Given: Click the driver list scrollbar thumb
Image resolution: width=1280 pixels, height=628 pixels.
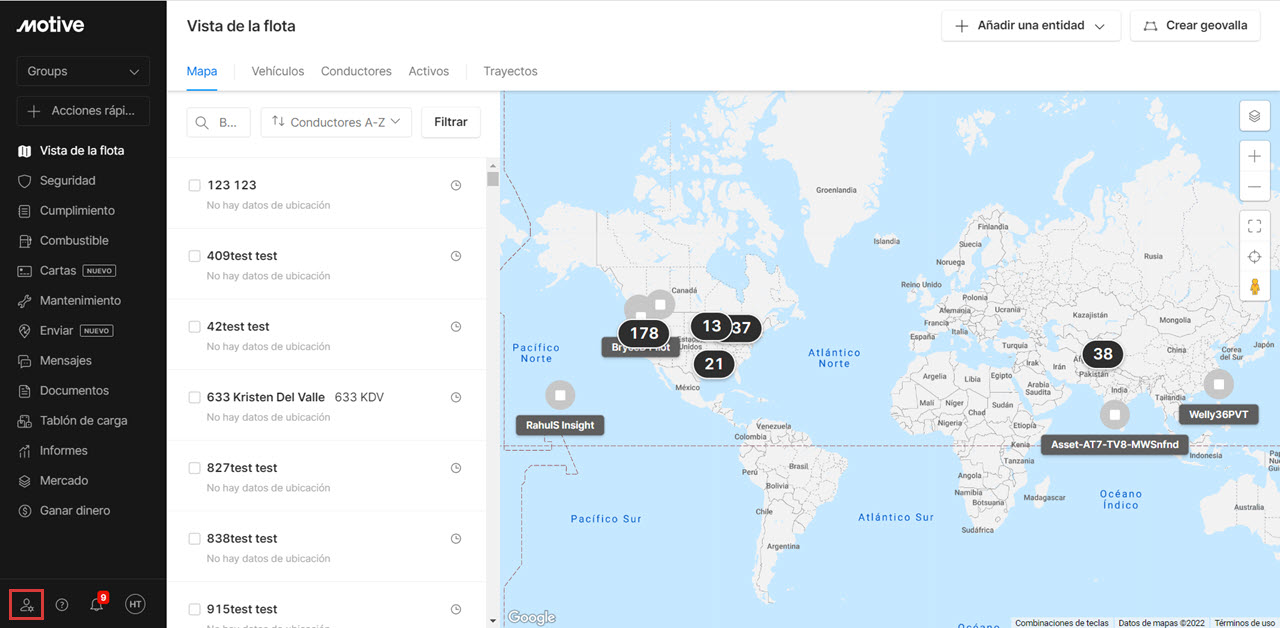Looking at the screenshot, I should pyautogui.click(x=492, y=179).
